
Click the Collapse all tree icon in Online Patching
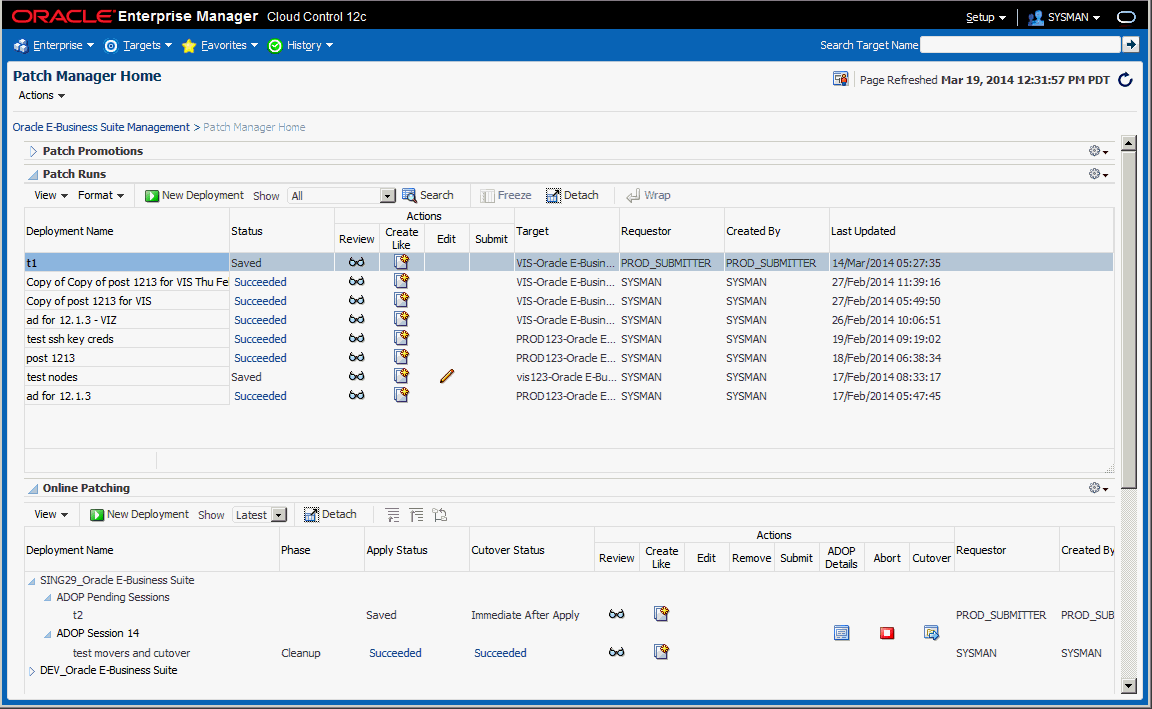tap(393, 515)
